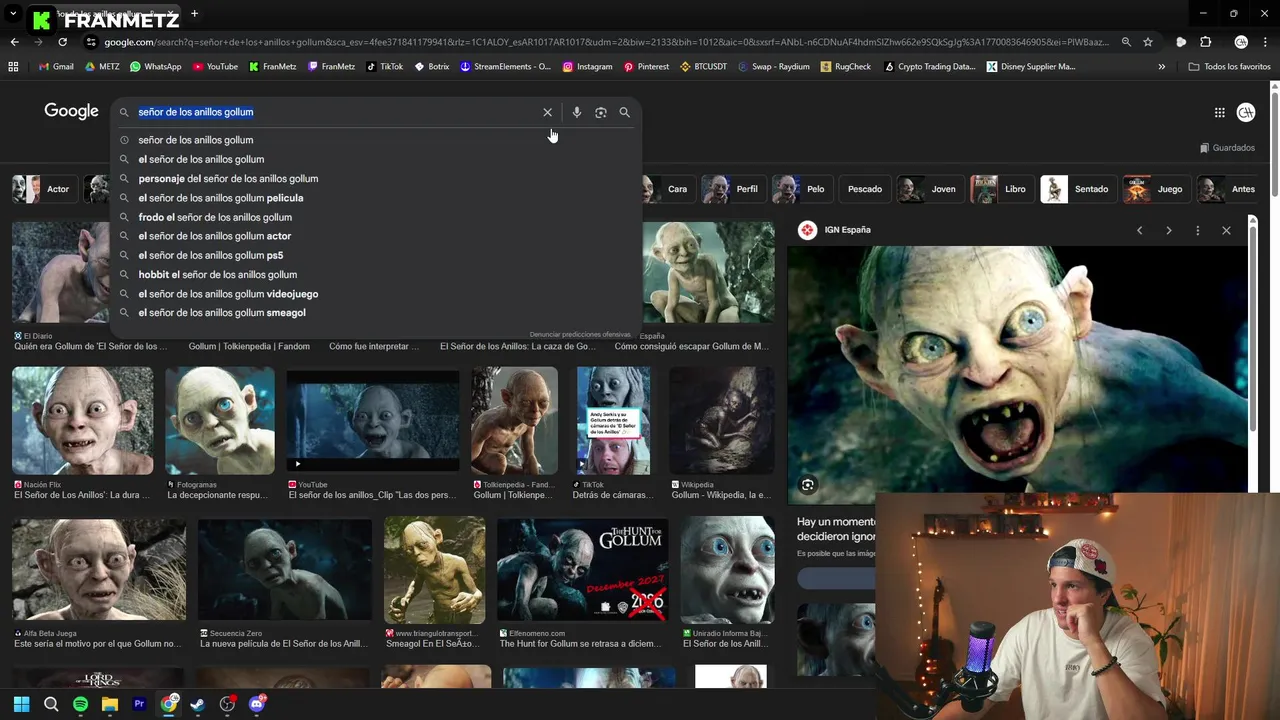
Task: Choose suggestion ending in 'gollum smeagol'
Action: click(376, 313)
